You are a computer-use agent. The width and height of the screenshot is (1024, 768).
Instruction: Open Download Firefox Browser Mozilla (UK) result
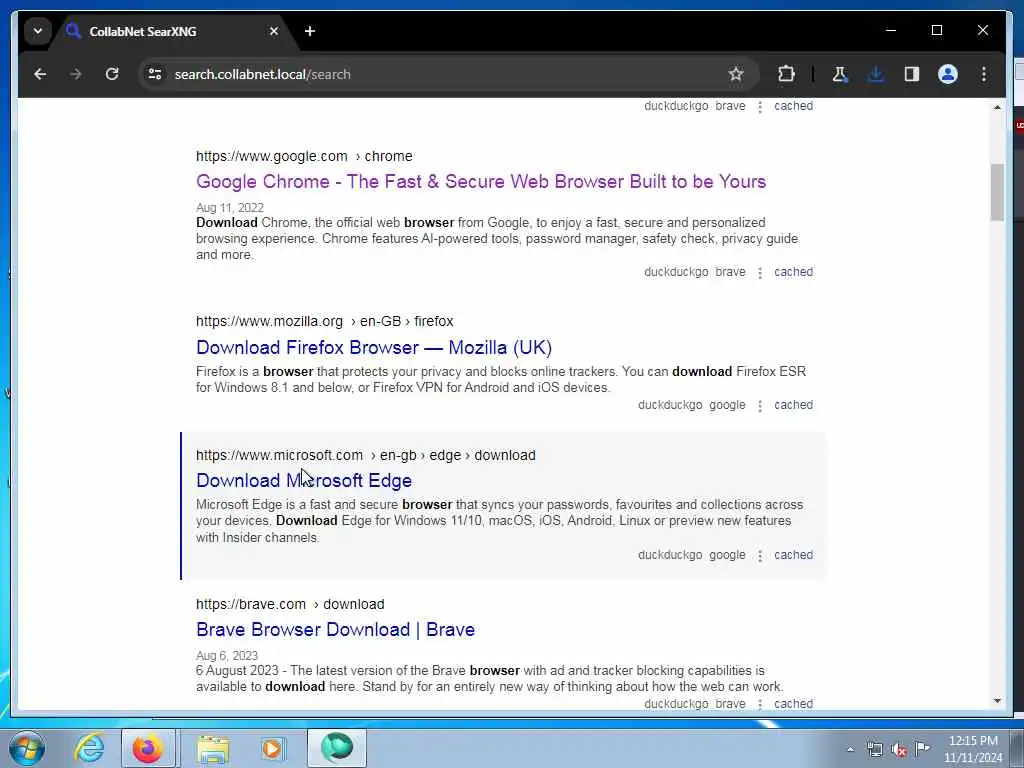point(374,347)
